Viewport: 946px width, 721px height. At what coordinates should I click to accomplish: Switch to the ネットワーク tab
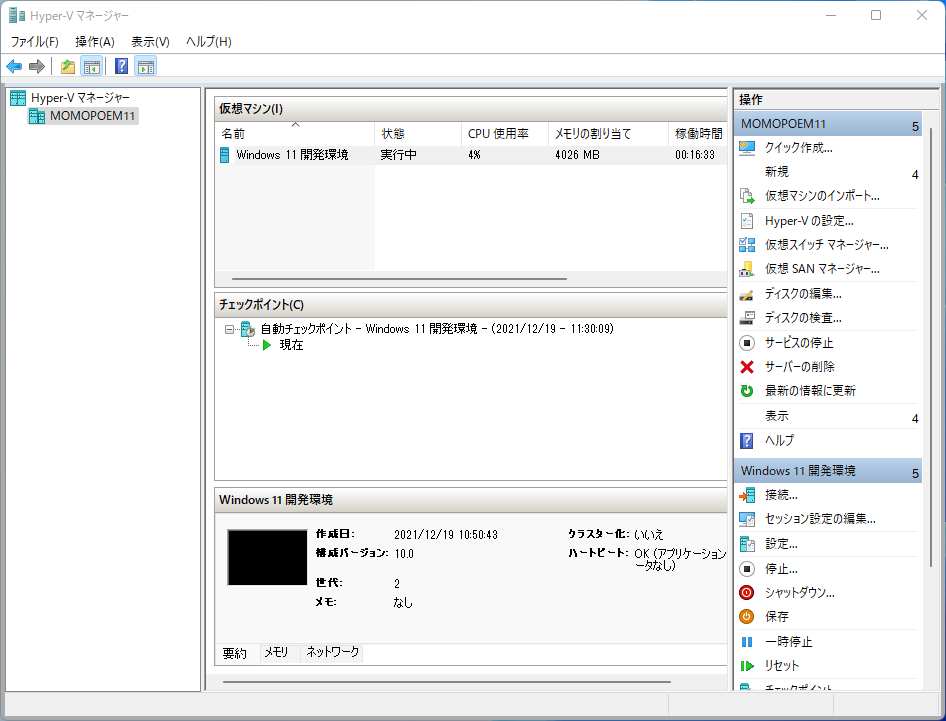332,652
